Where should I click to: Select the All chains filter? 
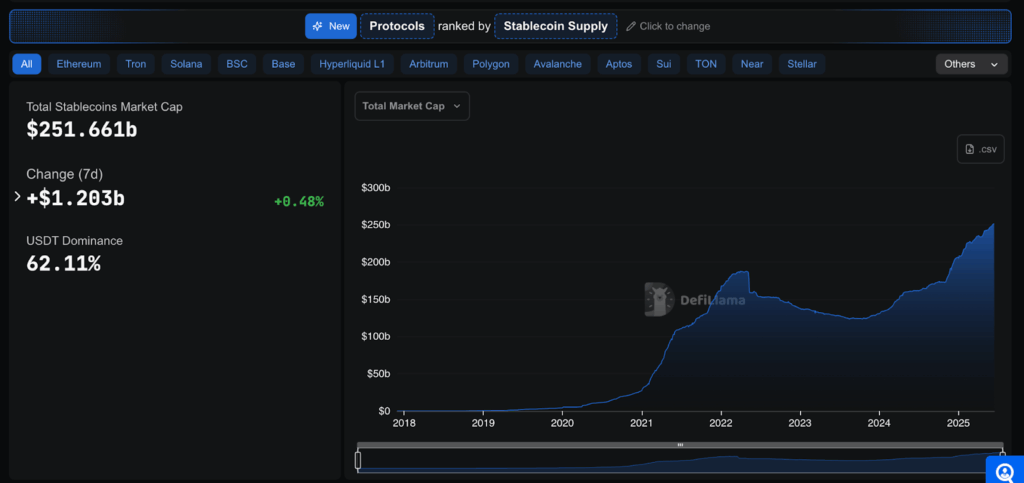pyautogui.click(x=27, y=64)
